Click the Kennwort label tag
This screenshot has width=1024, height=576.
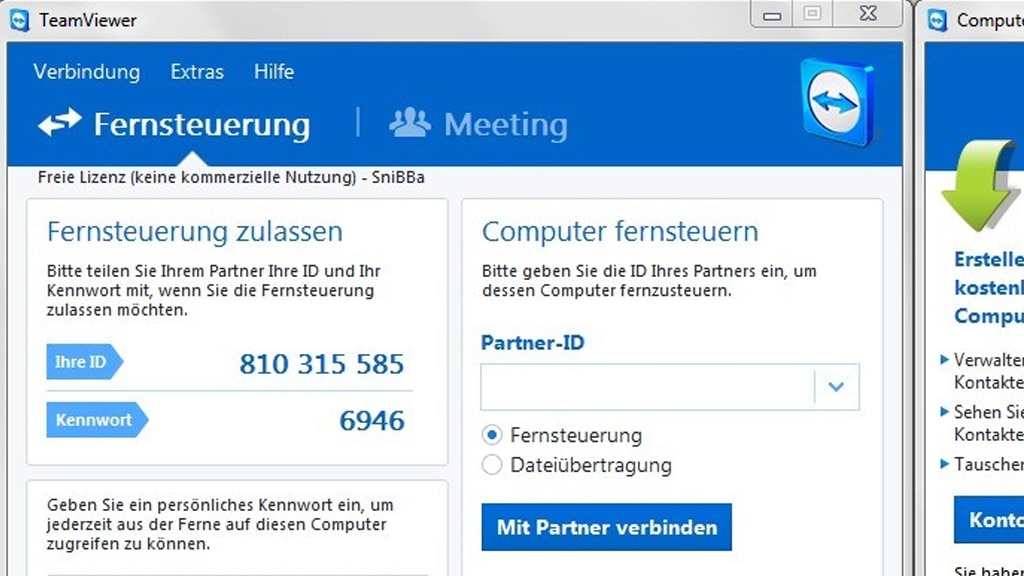click(x=97, y=420)
